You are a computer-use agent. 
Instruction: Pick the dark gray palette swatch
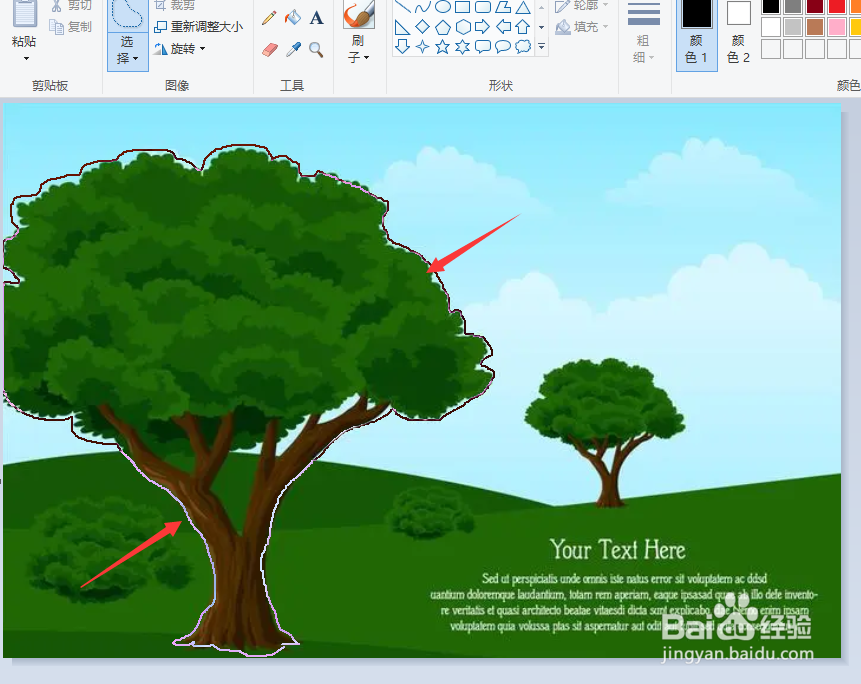click(x=793, y=6)
